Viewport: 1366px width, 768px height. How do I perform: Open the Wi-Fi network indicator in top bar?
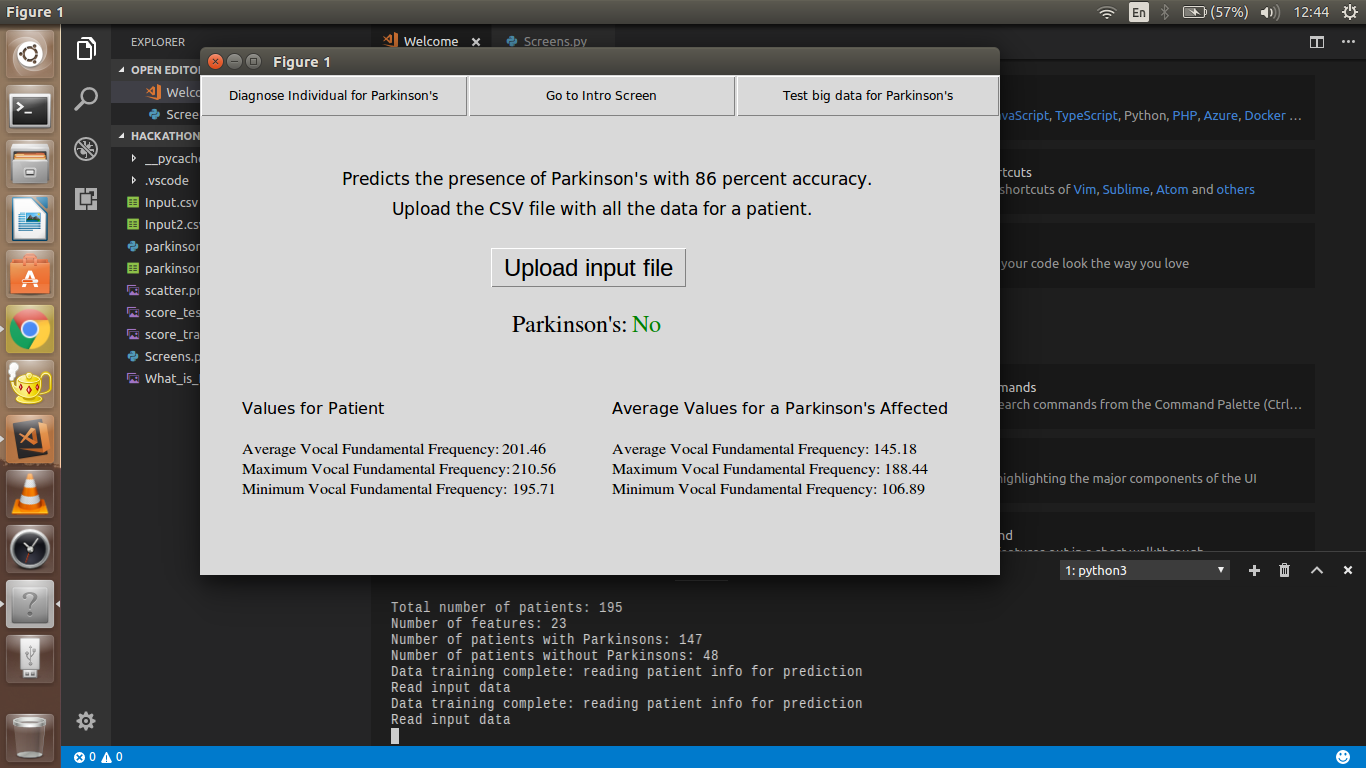(x=1106, y=12)
